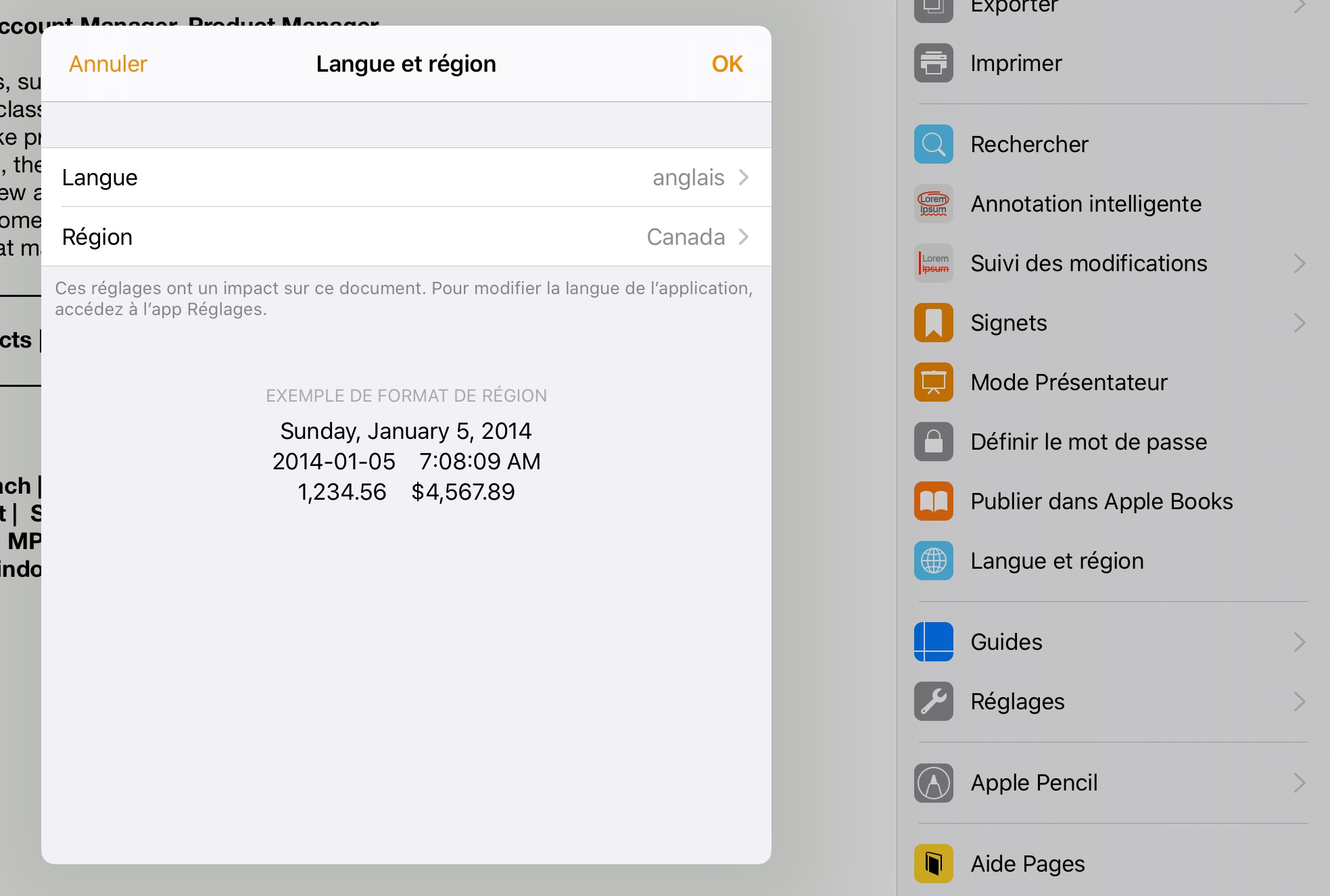The image size is (1330, 896).
Task: Open Annotation intelligente icon
Action: coord(933,204)
